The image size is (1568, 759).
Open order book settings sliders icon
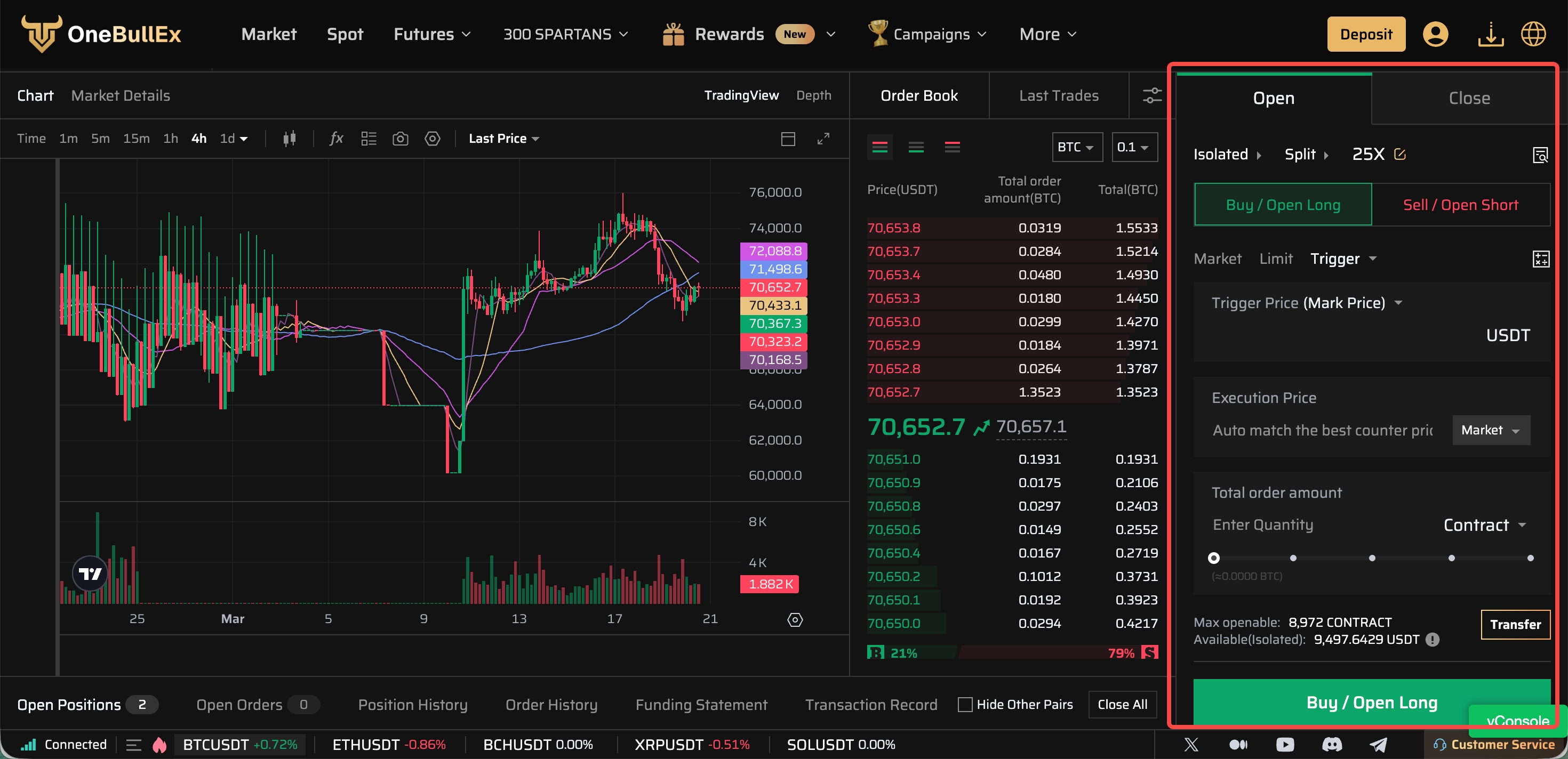[x=1151, y=95]
